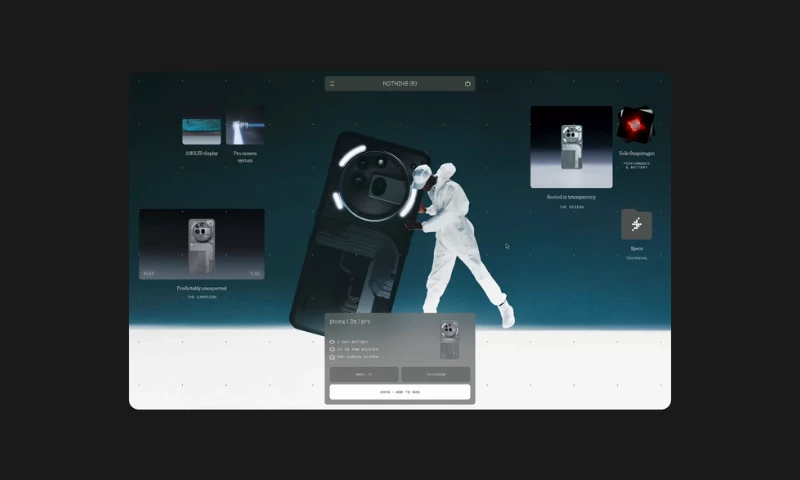Screen dimensions: 800x480
Task: Click the 20 GB RAM booster icon
Action: point(333,349)
